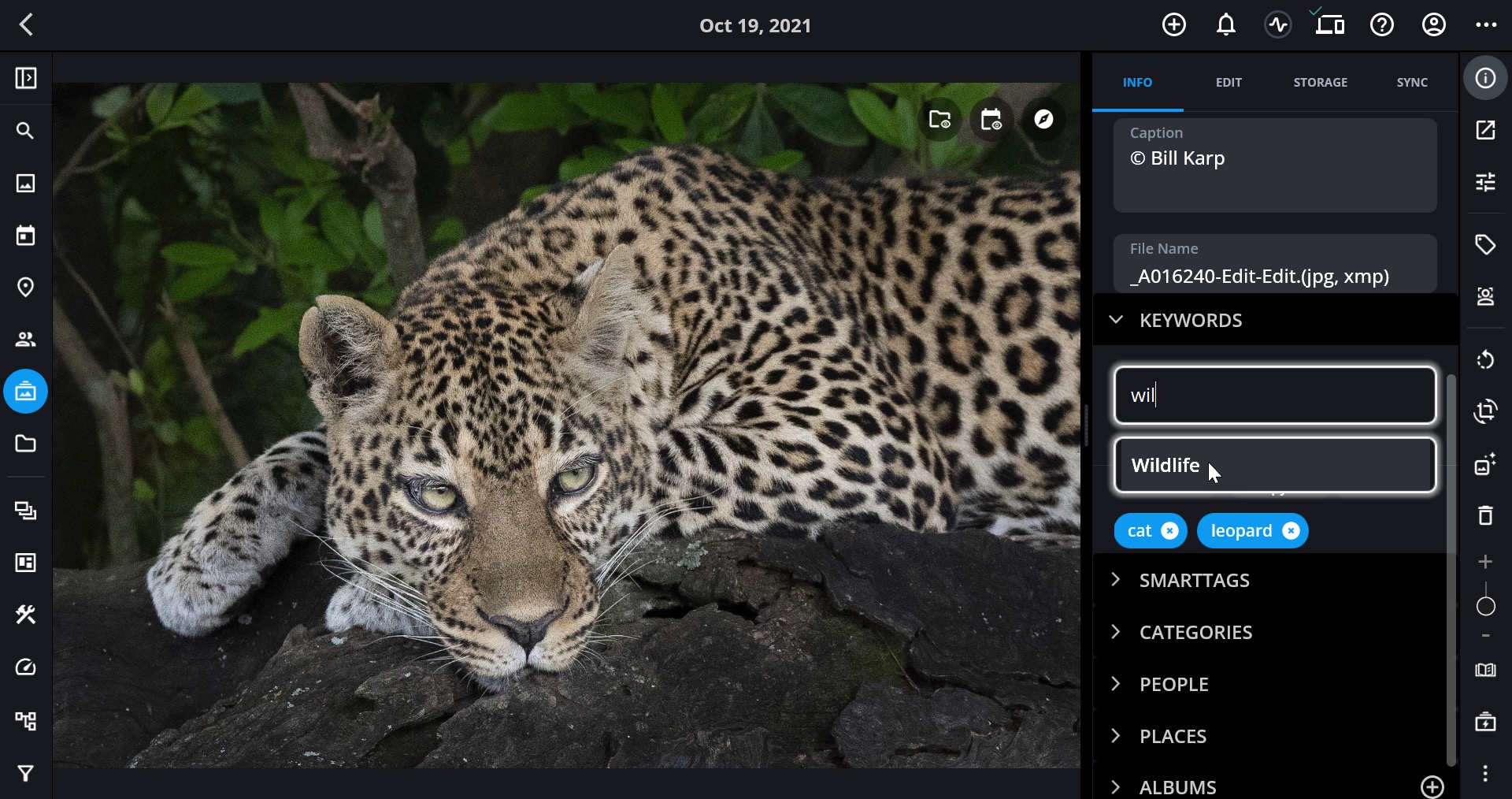Image resolution: width=1512 pixels, height=799 pixels.
Task: Click the leopard photo
Action: (x=566, y=426)
